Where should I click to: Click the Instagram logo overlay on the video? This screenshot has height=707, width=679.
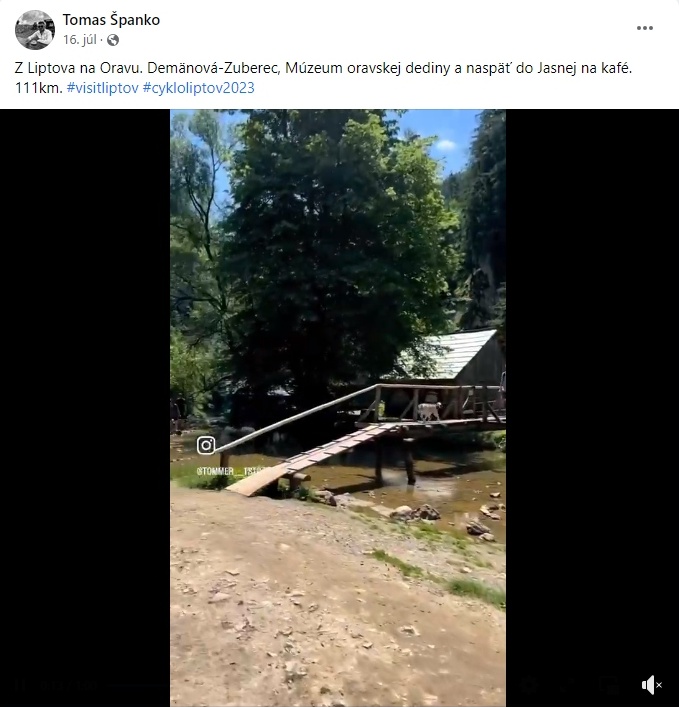tap(206, 445)
